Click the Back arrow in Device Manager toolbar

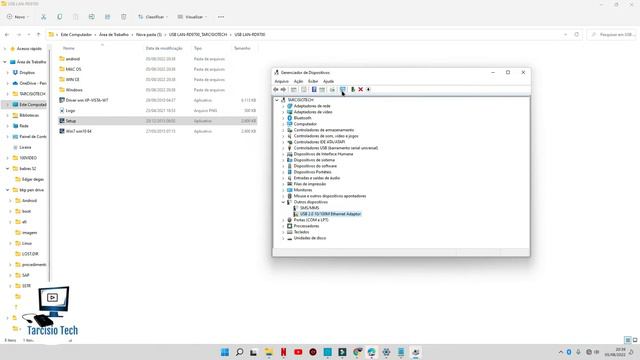point(276,89)
